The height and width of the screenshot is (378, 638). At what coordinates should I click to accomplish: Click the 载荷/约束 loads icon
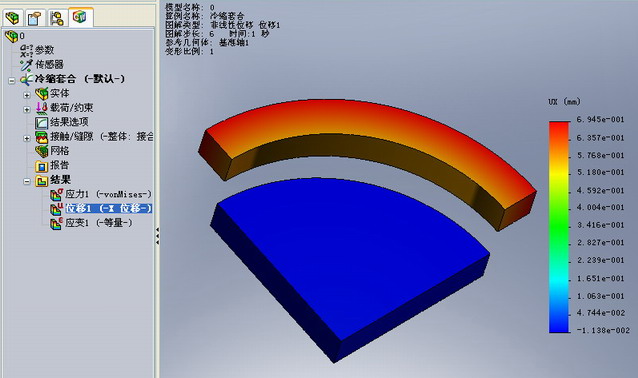pyautogui.click(x=42, y=108)
